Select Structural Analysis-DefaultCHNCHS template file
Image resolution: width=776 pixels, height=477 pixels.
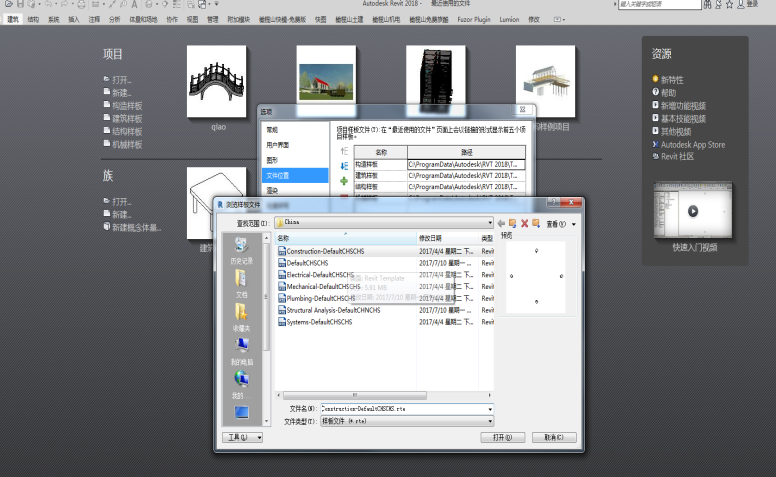329,310
